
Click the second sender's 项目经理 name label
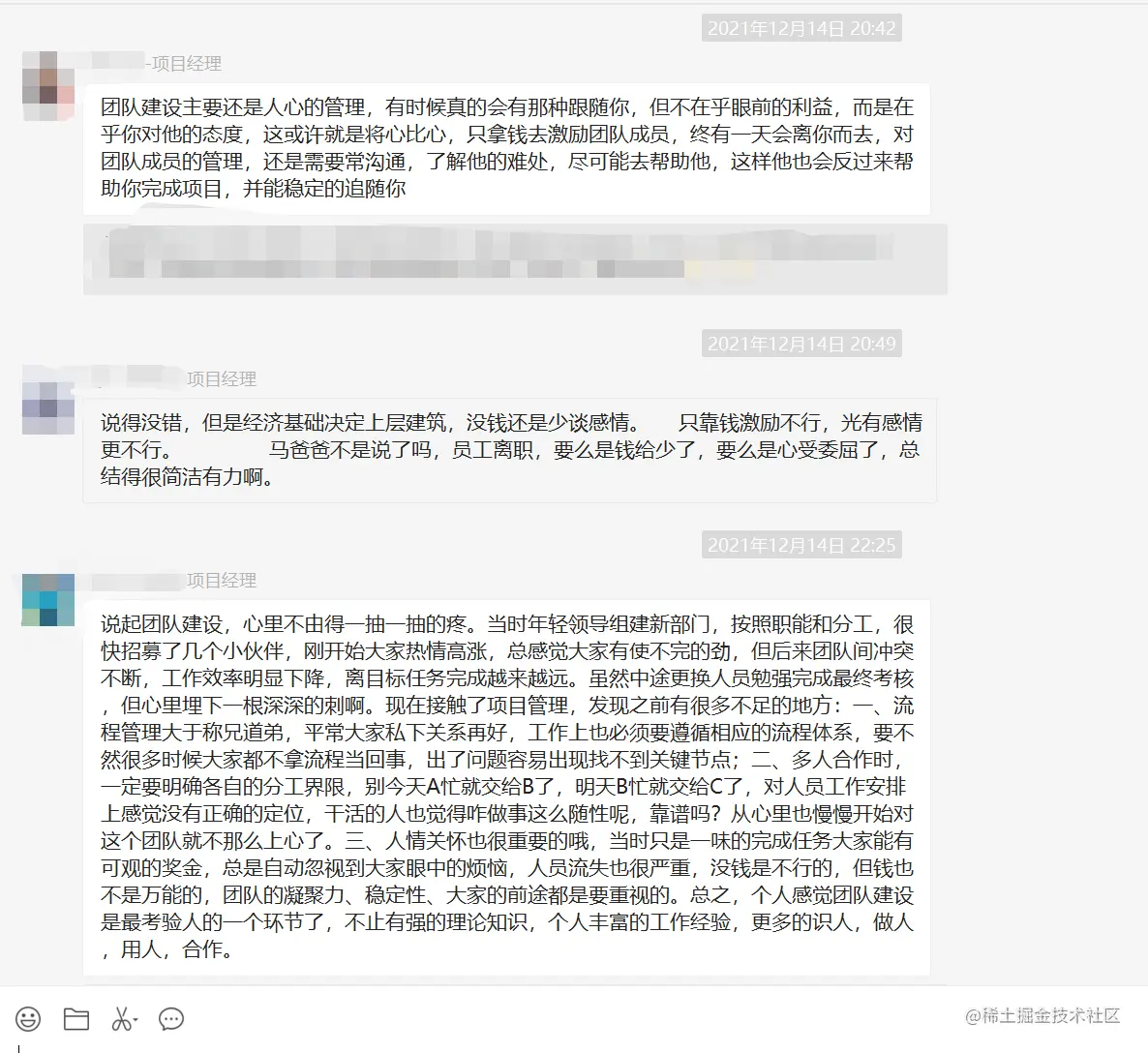(x=221, y=379)
